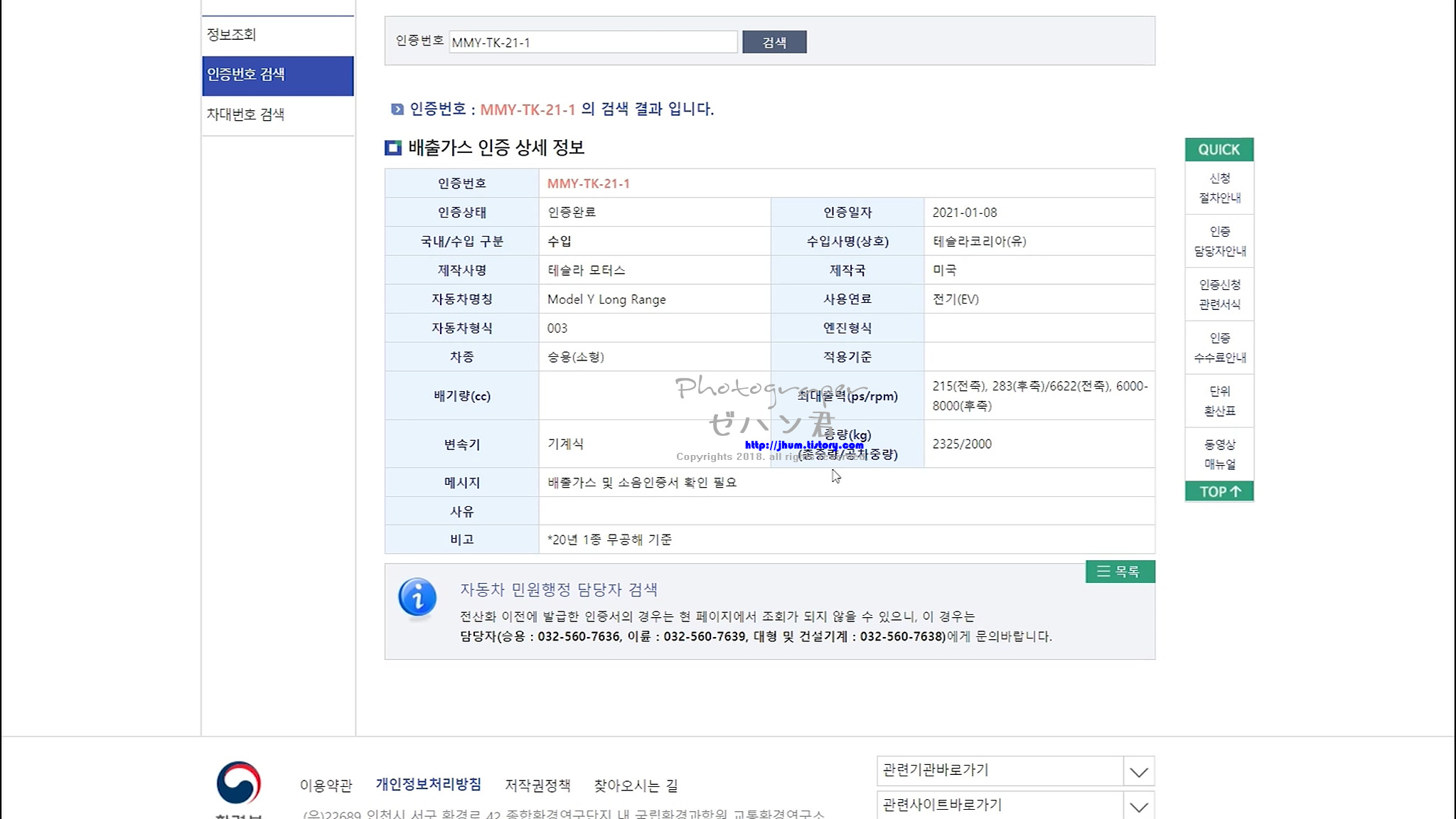Expand the 관련기관바로가기 dropdown arrow
Screen dimensions: 1456x819
click(1139, 772)
